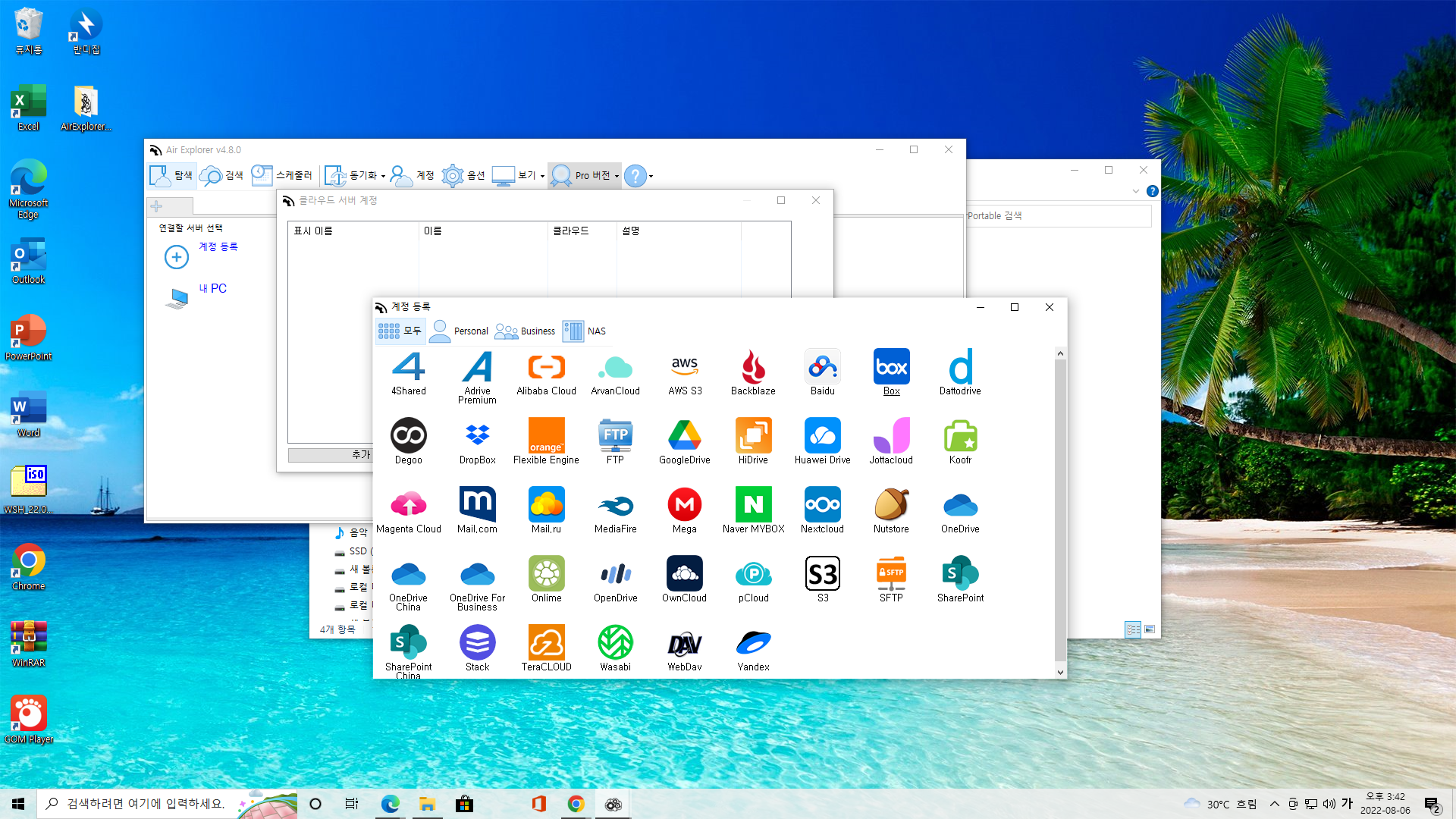The height and width of the screenshot is (819, 1456).
Task: Open help in background Explorer window
Action: (1152, 191)
